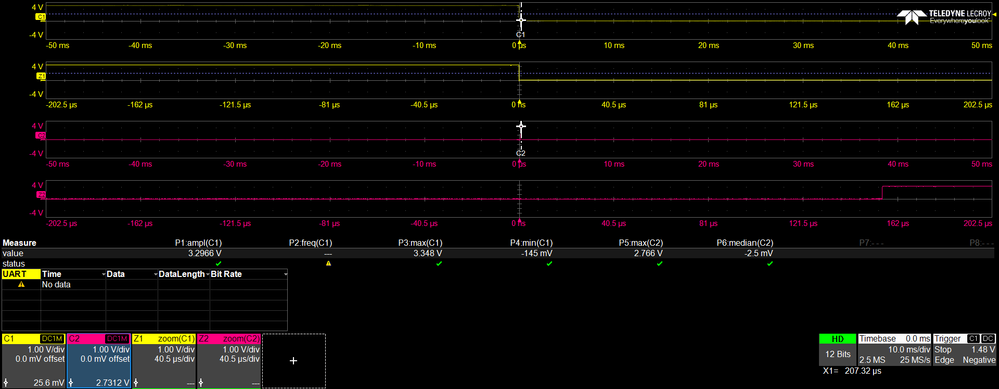Open the Trigger descriptor box
This screenshot has width=999, height=389.
[965, 350]
